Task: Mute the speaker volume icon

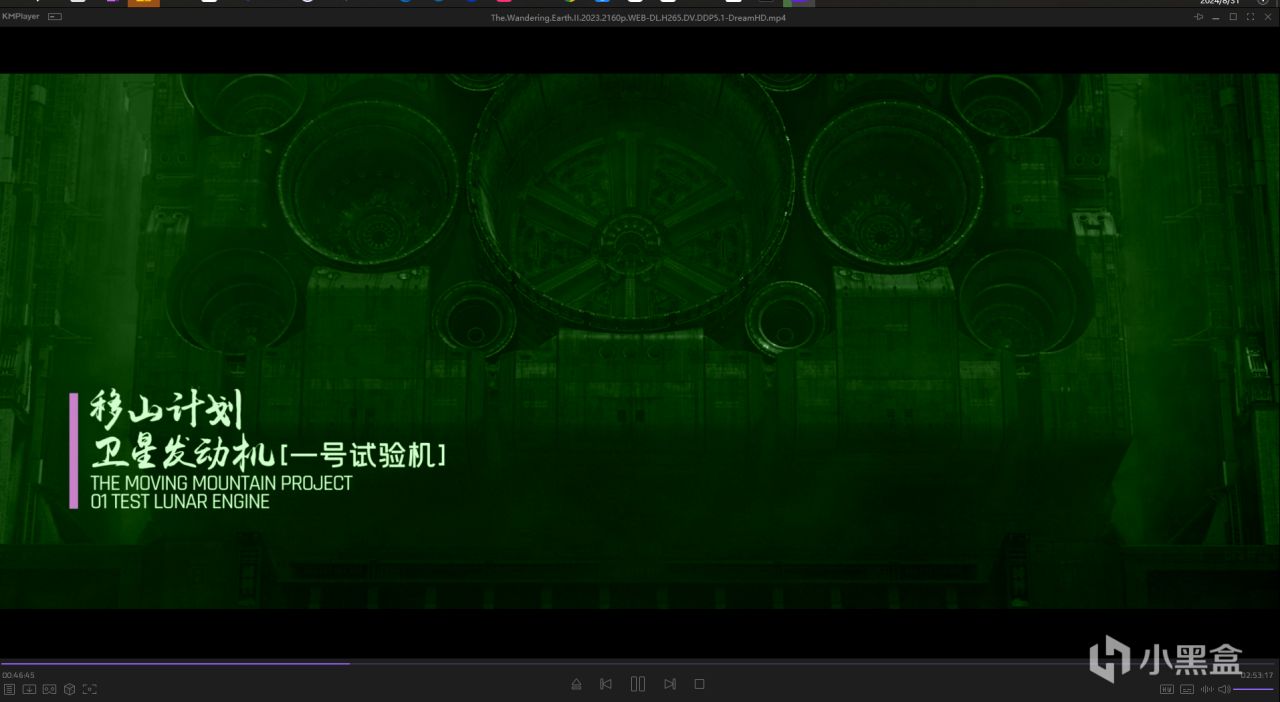Action: pos(1224,689)
